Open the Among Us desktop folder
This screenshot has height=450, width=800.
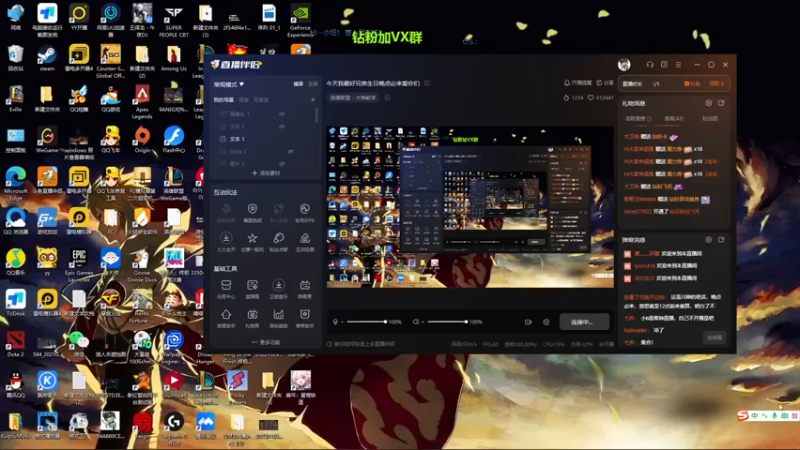(173, 58)
